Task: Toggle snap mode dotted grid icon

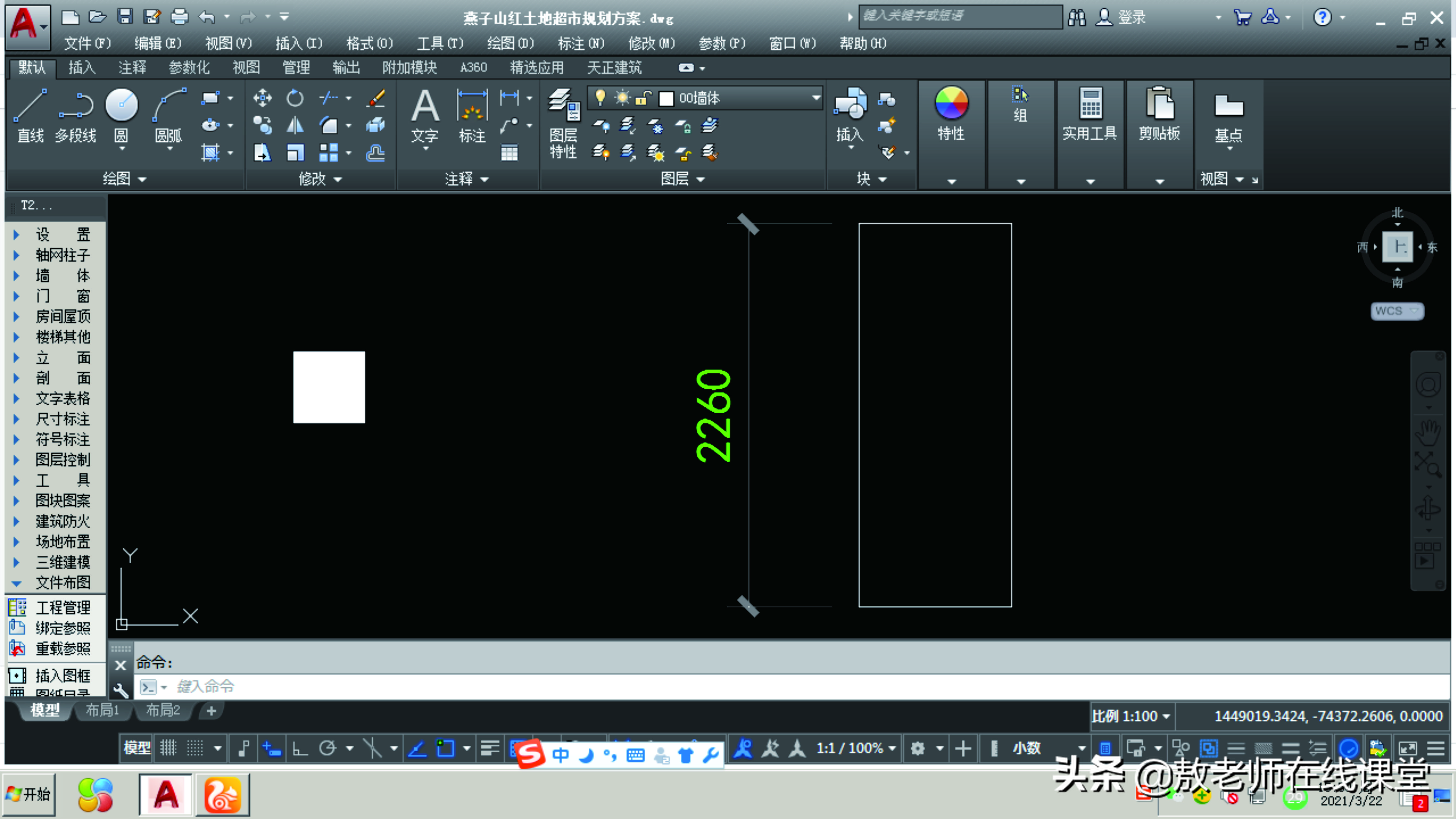Action: click(x=195, y=748)
